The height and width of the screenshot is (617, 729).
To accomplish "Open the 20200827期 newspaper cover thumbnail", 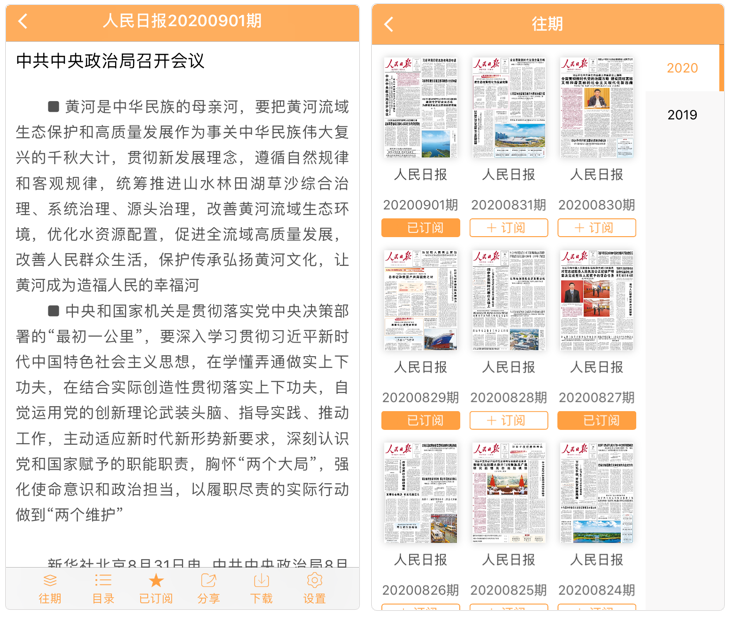I will point(596,300).
